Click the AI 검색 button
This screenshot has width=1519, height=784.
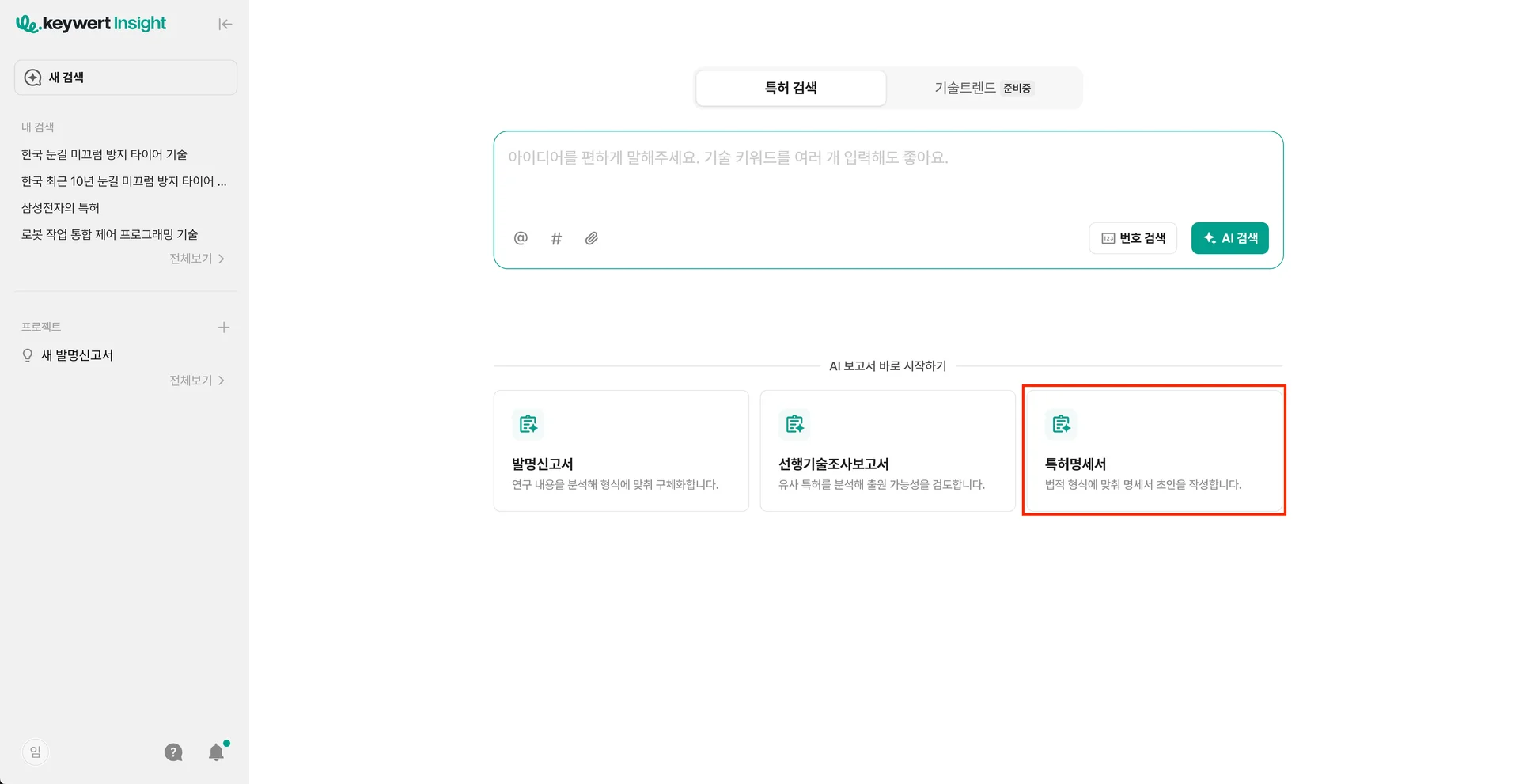click(x=1229, y=238)
